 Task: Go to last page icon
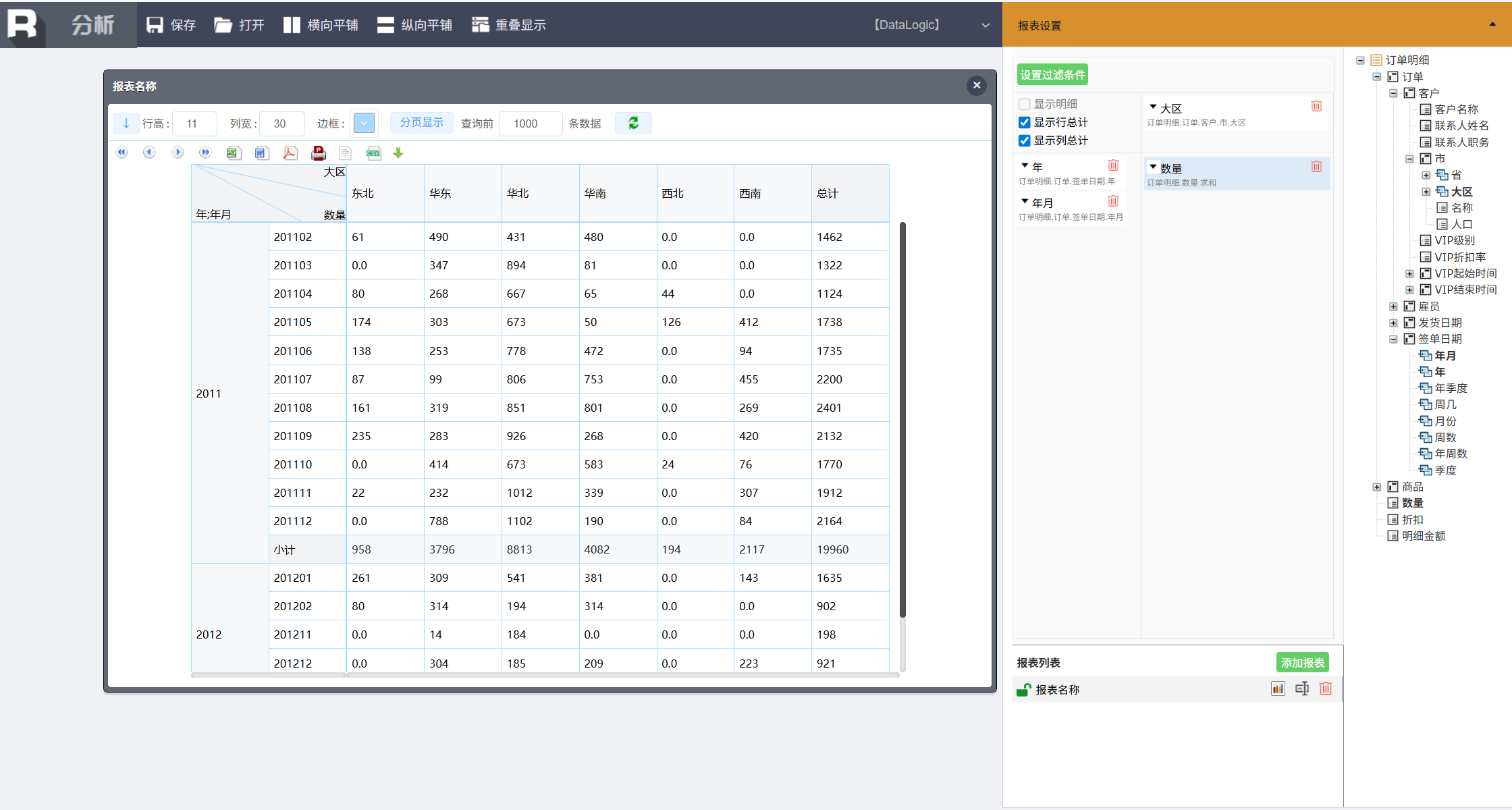(x=205, y=153)
